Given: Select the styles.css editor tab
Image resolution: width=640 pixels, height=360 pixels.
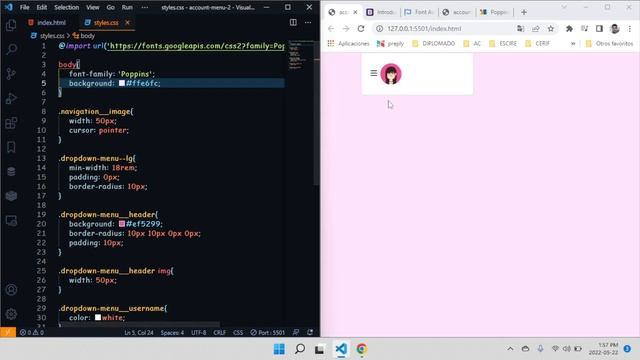Looking at the screenshot, I should (x=106, y=22).
